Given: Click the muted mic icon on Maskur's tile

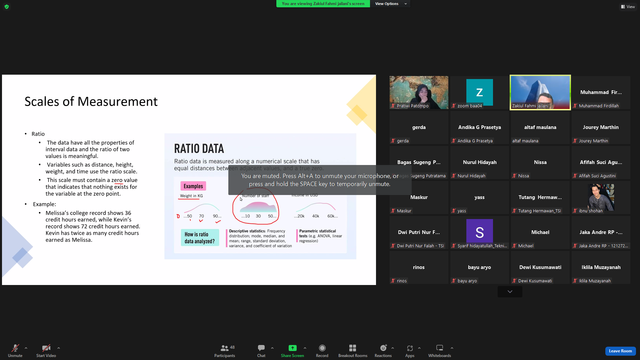Looking at the screenshot, I should 393,211.
